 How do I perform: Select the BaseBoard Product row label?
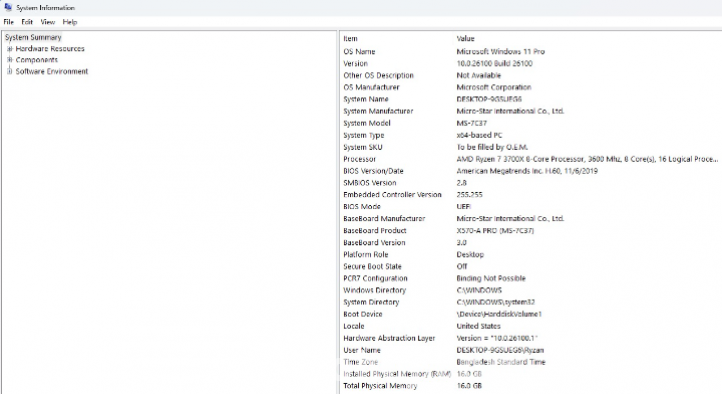point(375,231)
